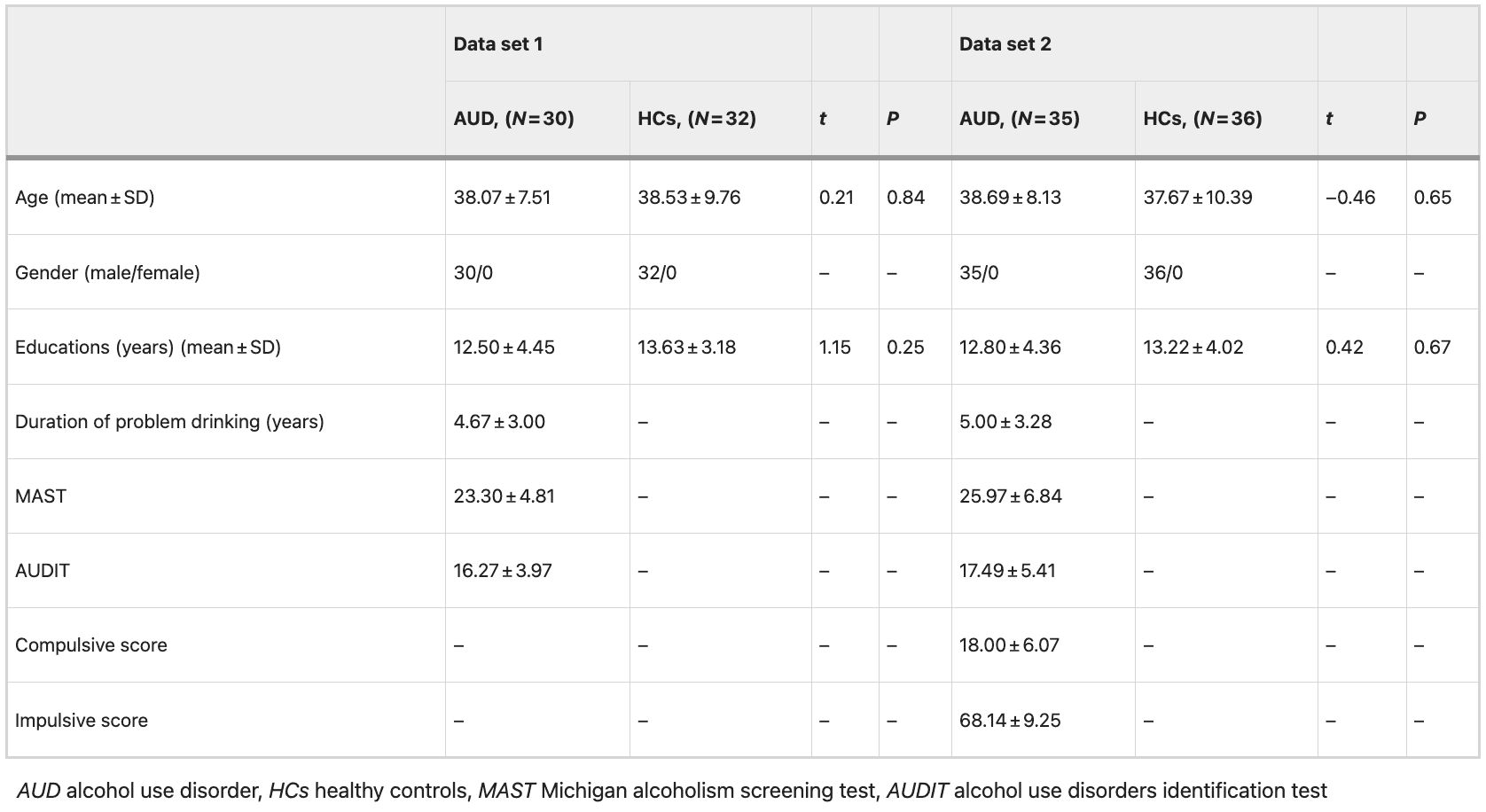Click "Duration of problem drinking (years)" row label

coord(169,422)
